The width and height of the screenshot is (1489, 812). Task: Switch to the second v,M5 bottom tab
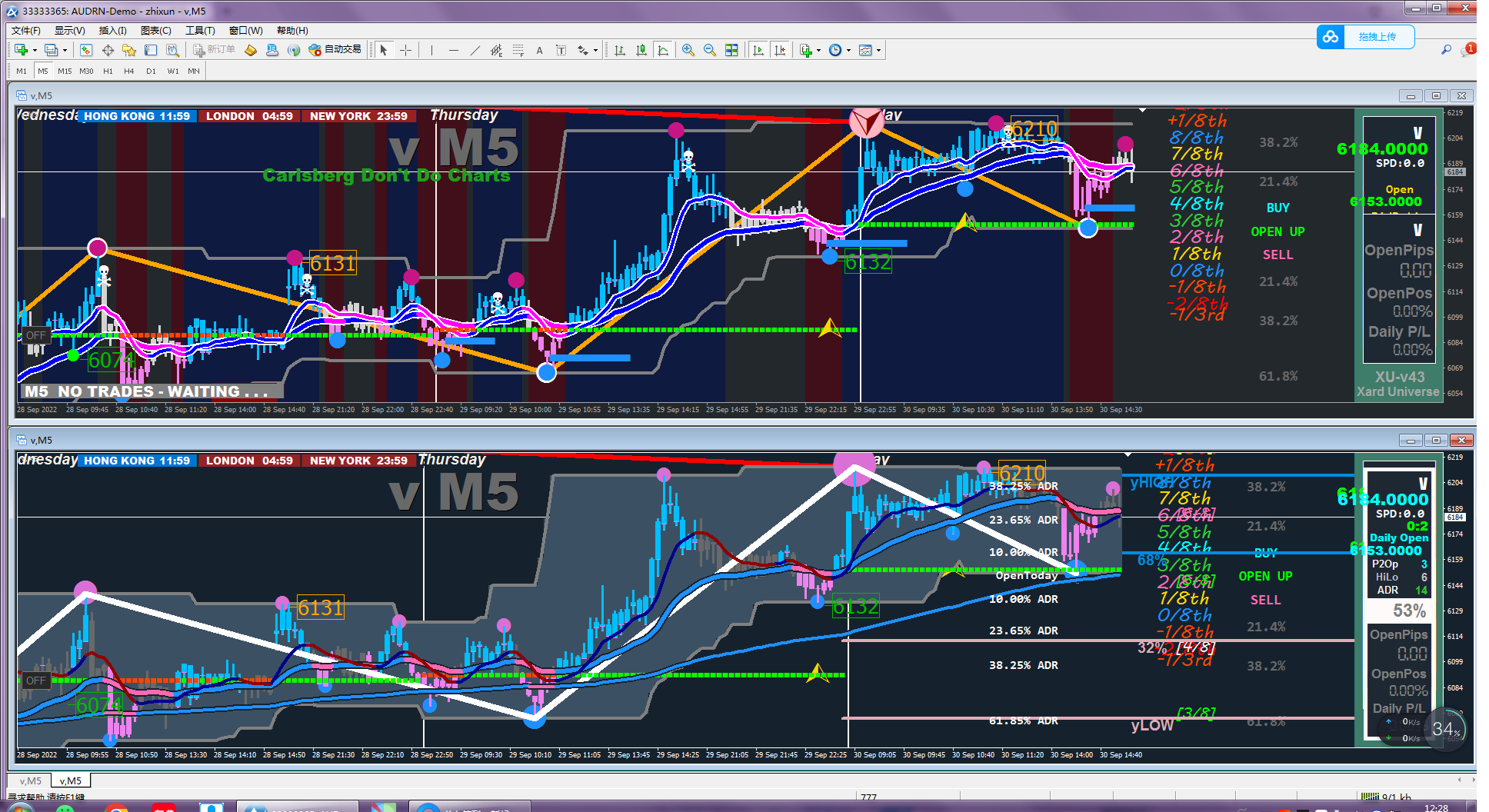pos(71,780)
